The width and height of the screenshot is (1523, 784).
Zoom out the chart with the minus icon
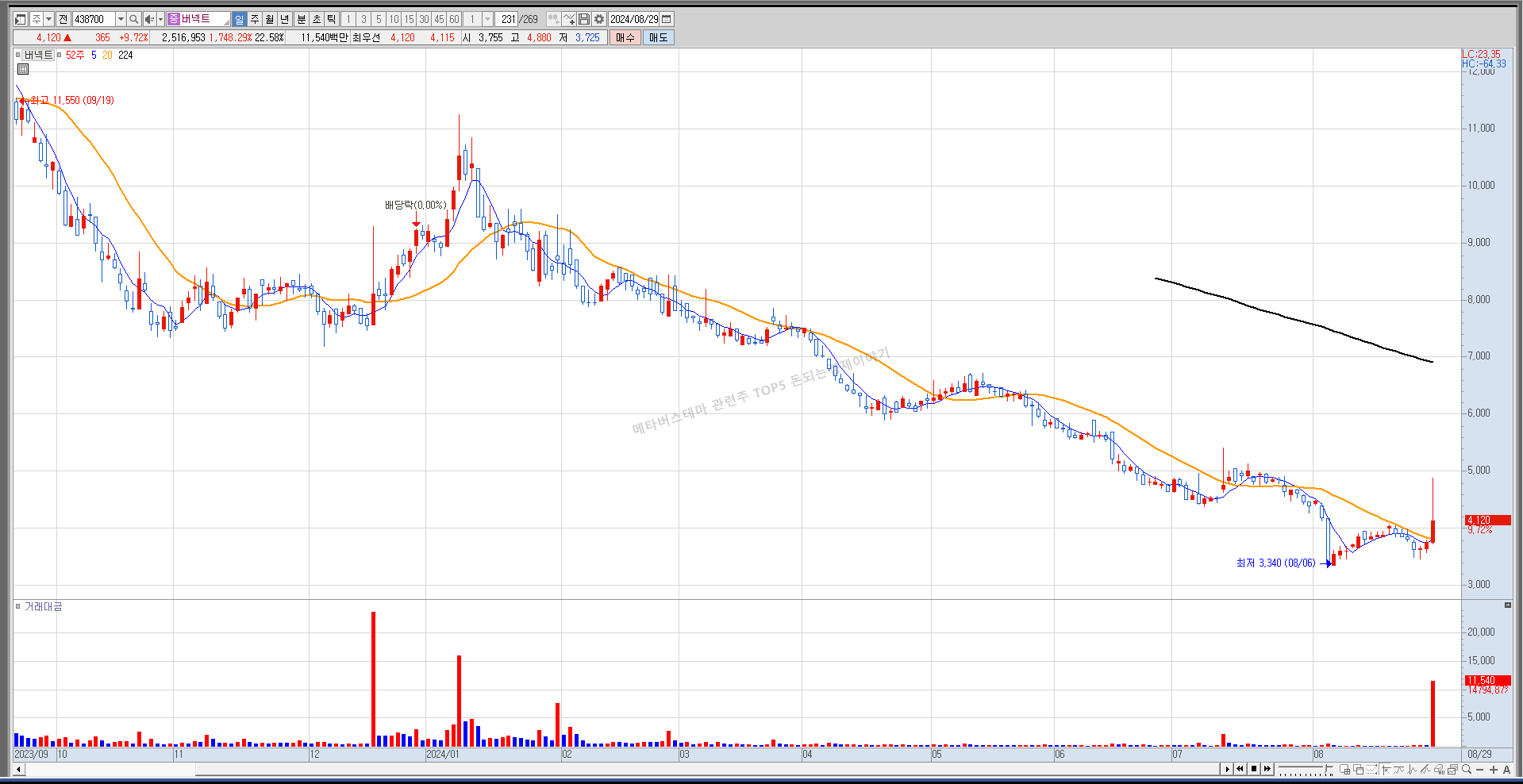tap(1479, 770)
